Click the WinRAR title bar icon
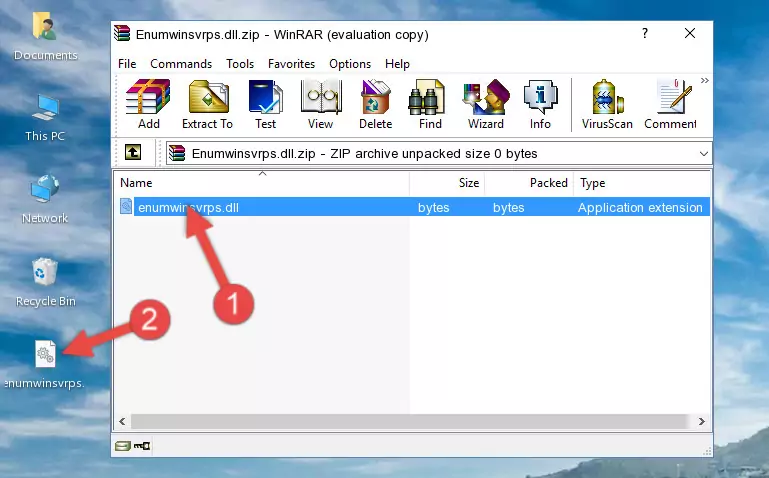Viewport: 769px width, 478px height. [122, 34]
